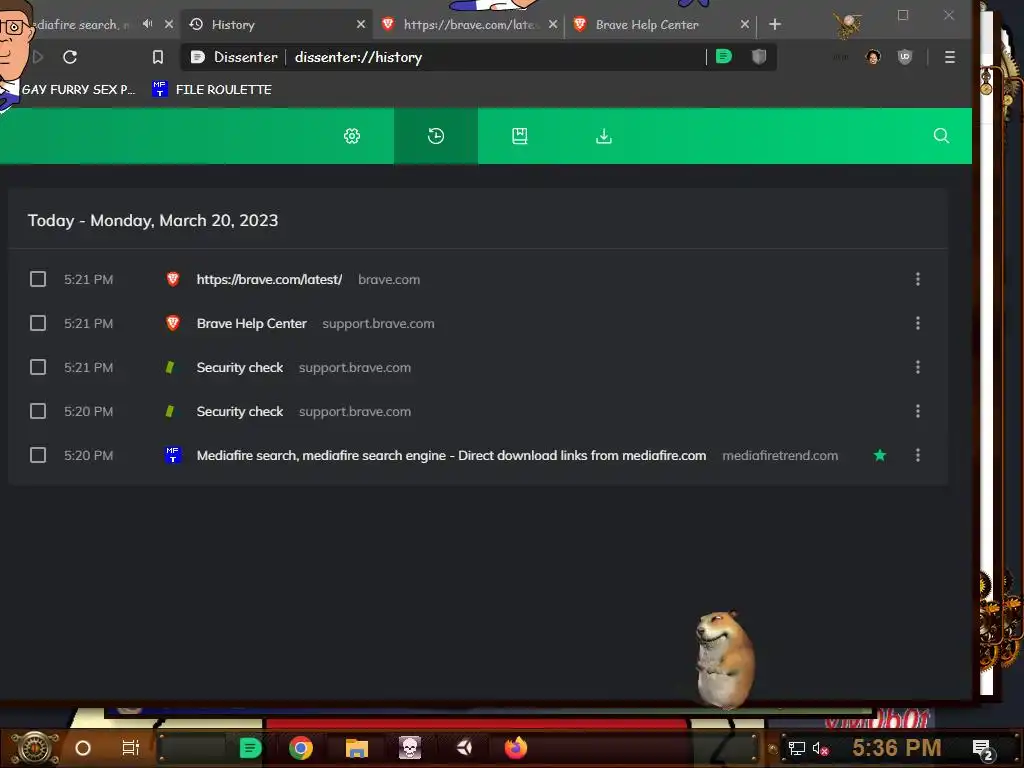Click the muted volume icon in the system tray

820,748
